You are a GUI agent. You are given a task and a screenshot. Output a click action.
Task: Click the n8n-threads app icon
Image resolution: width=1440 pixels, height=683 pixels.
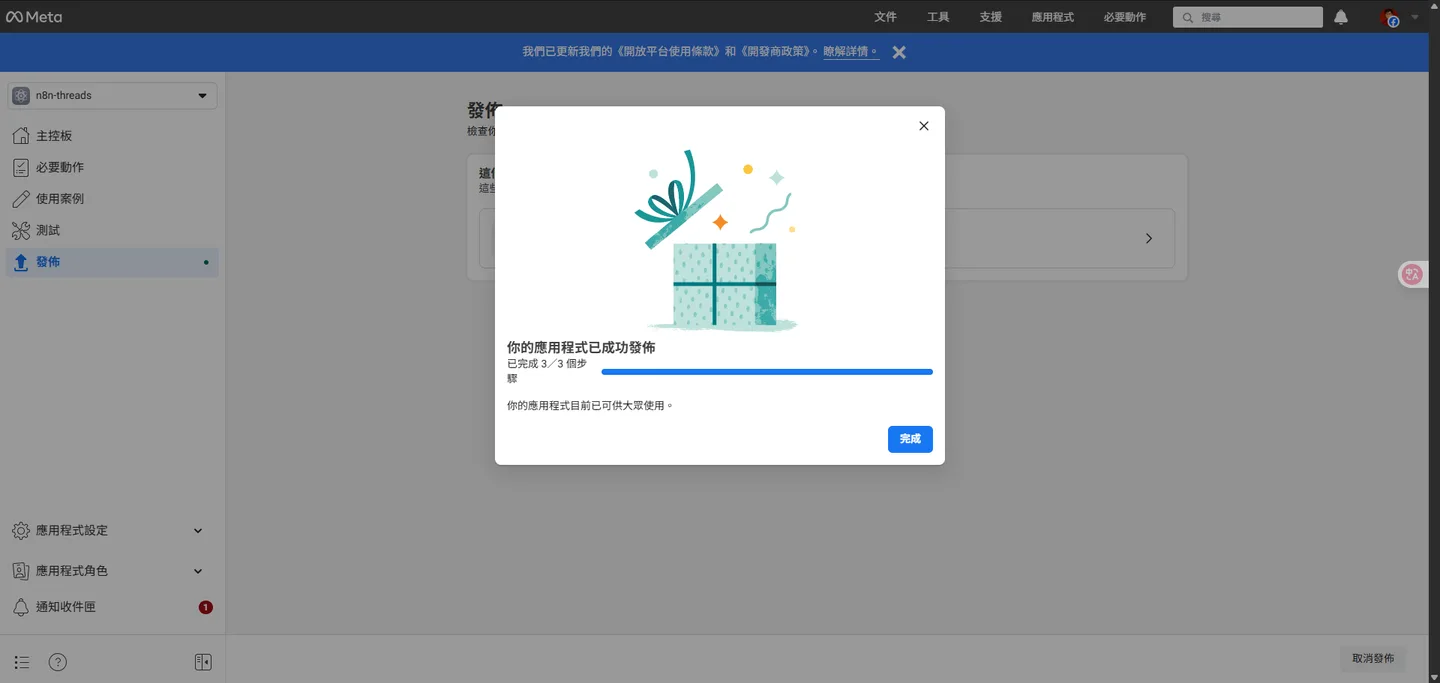[x=21, y=96]
